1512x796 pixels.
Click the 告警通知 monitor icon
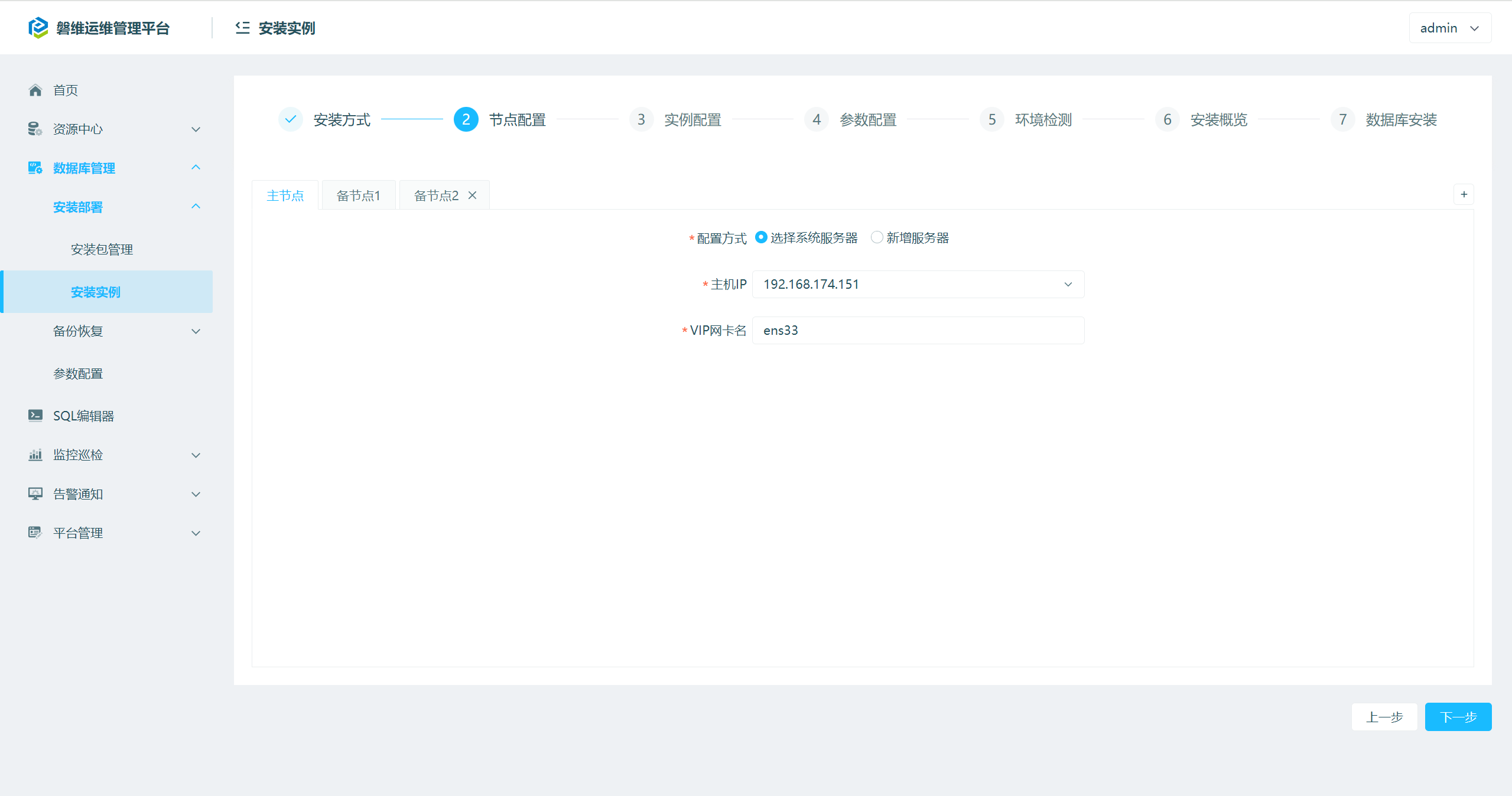pos(35,494)
